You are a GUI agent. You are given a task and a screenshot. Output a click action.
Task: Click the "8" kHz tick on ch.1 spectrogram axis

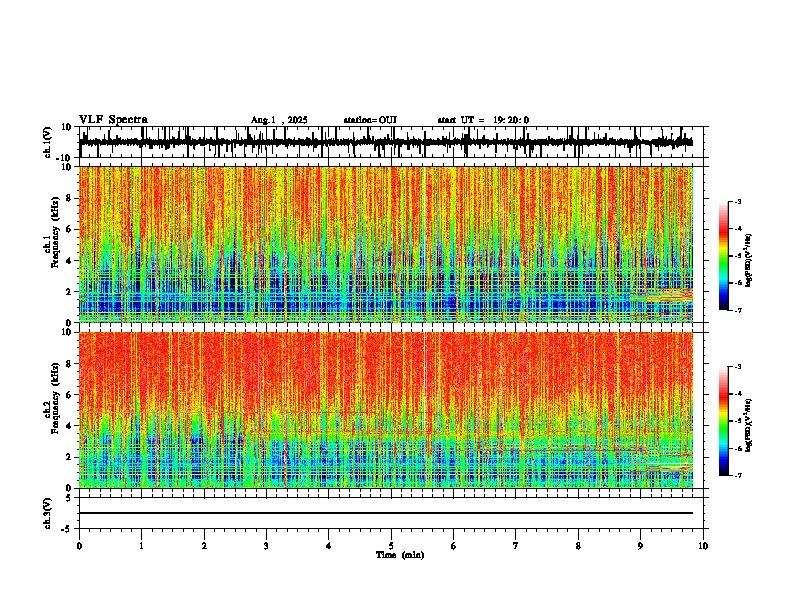tap(70, 198)
